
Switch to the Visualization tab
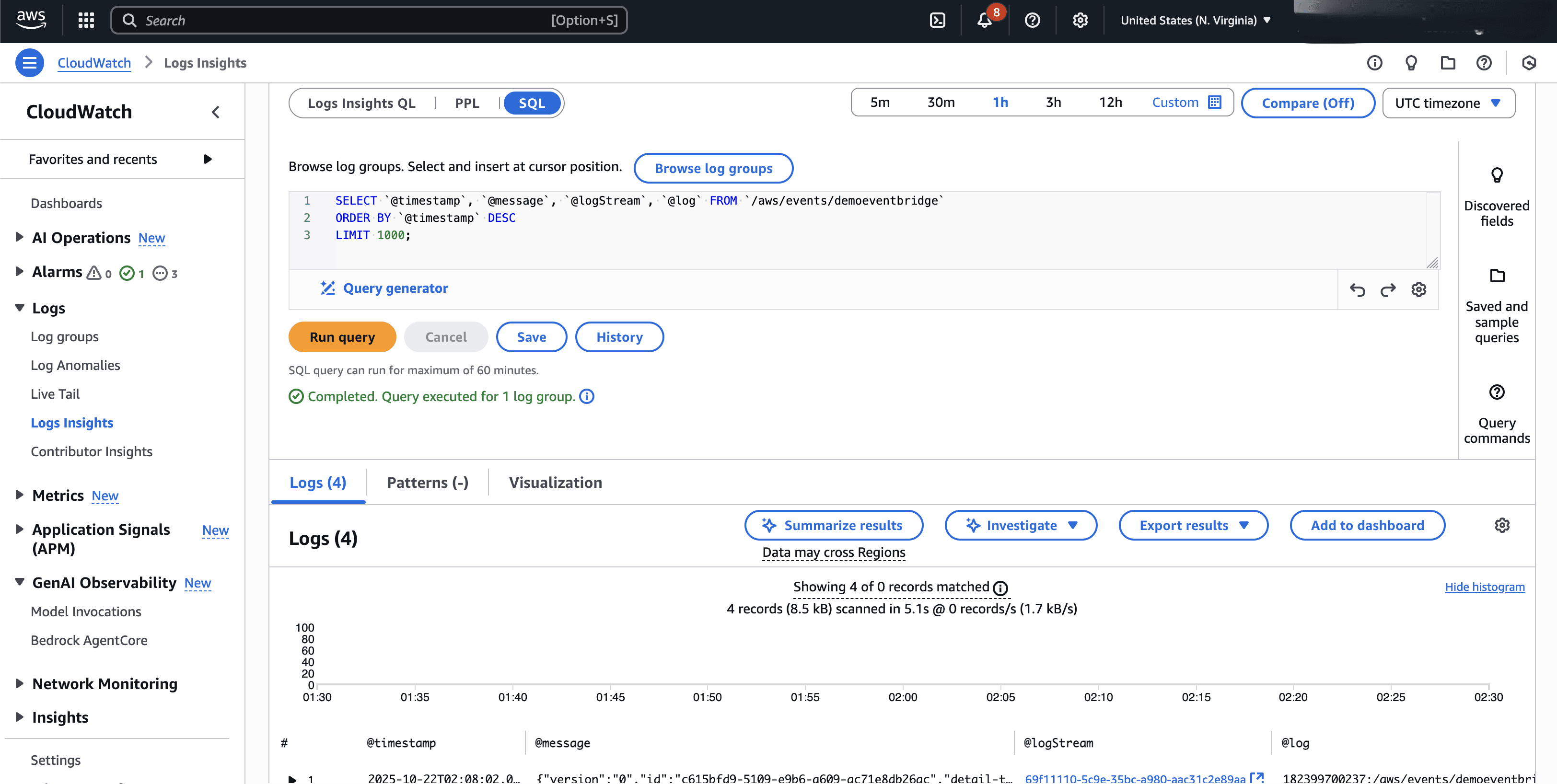point(555,482)
